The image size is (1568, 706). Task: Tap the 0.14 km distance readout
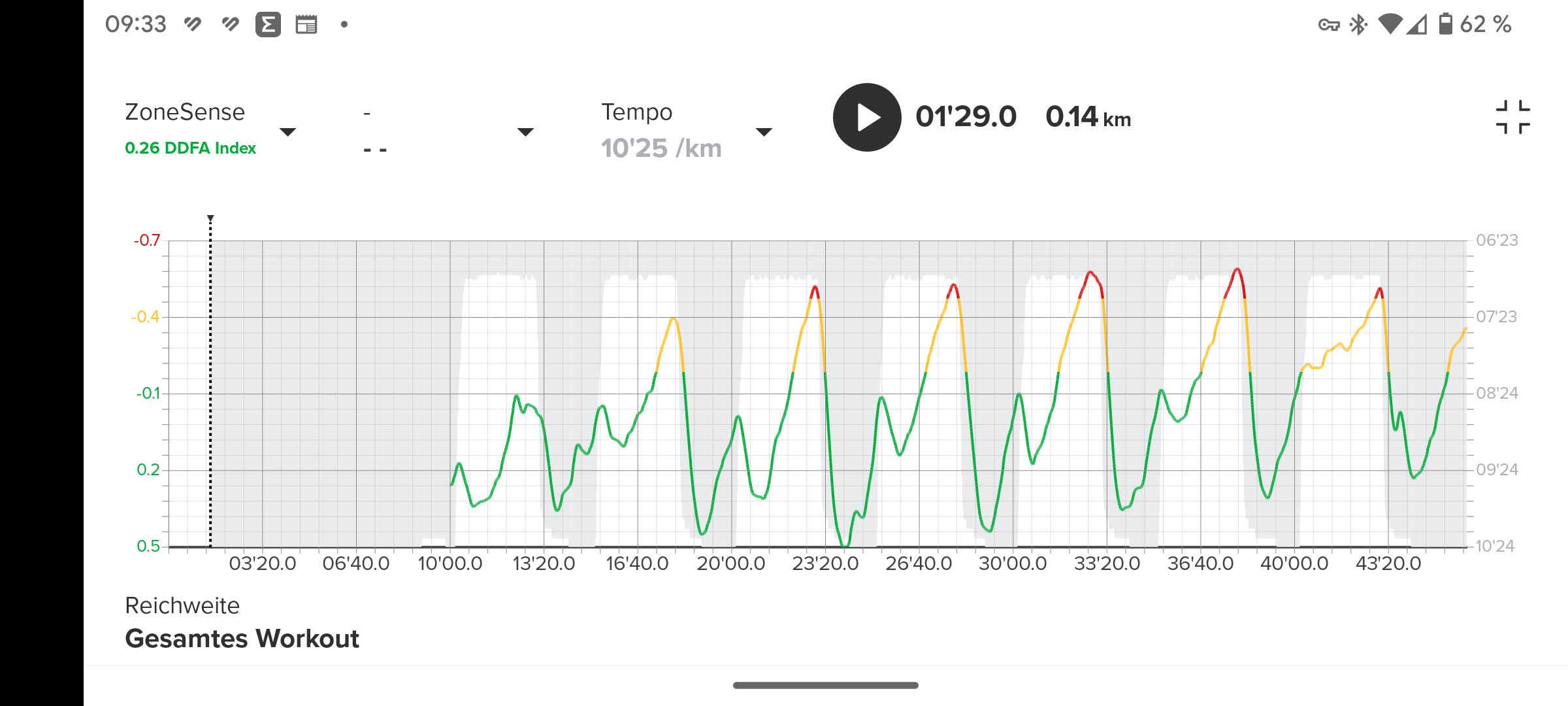pyautogui.click(x=1088, y=118)
